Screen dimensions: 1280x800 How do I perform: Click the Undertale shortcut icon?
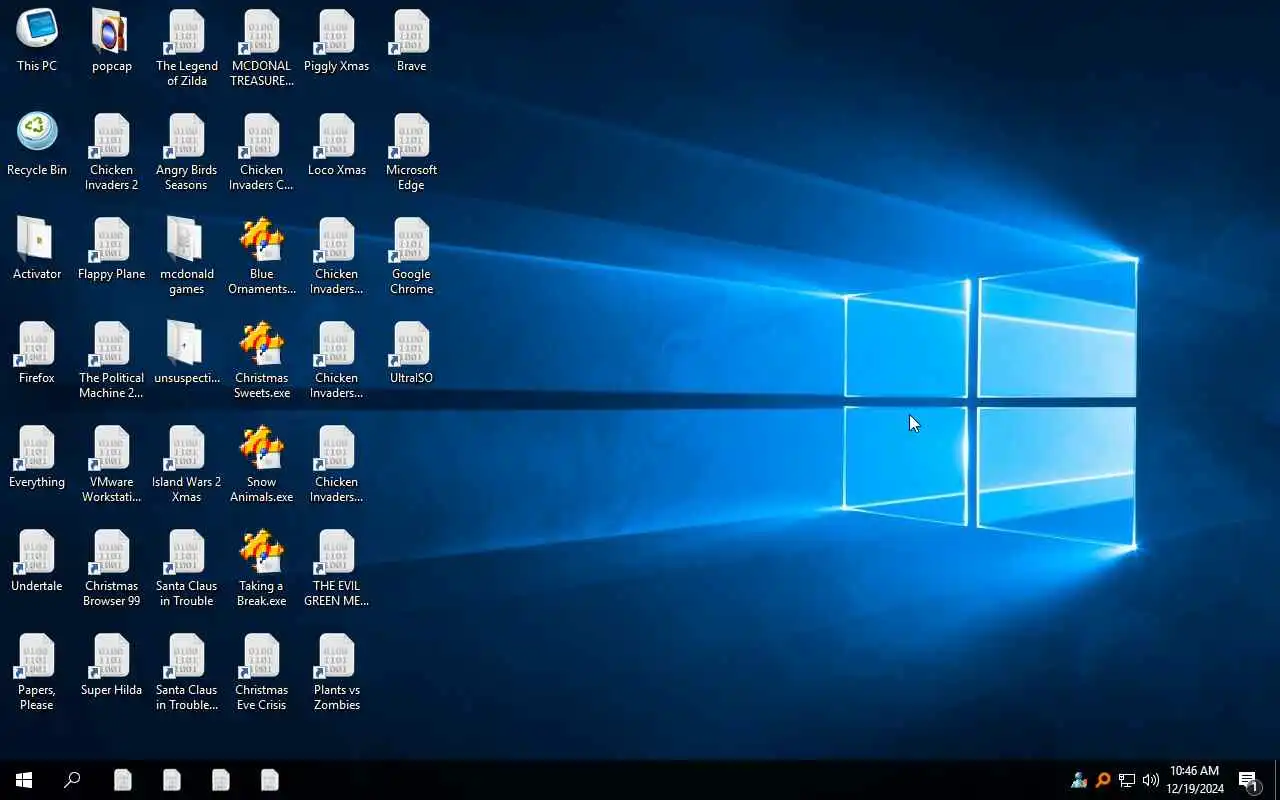pyautogui.click(x=37, y=560)
